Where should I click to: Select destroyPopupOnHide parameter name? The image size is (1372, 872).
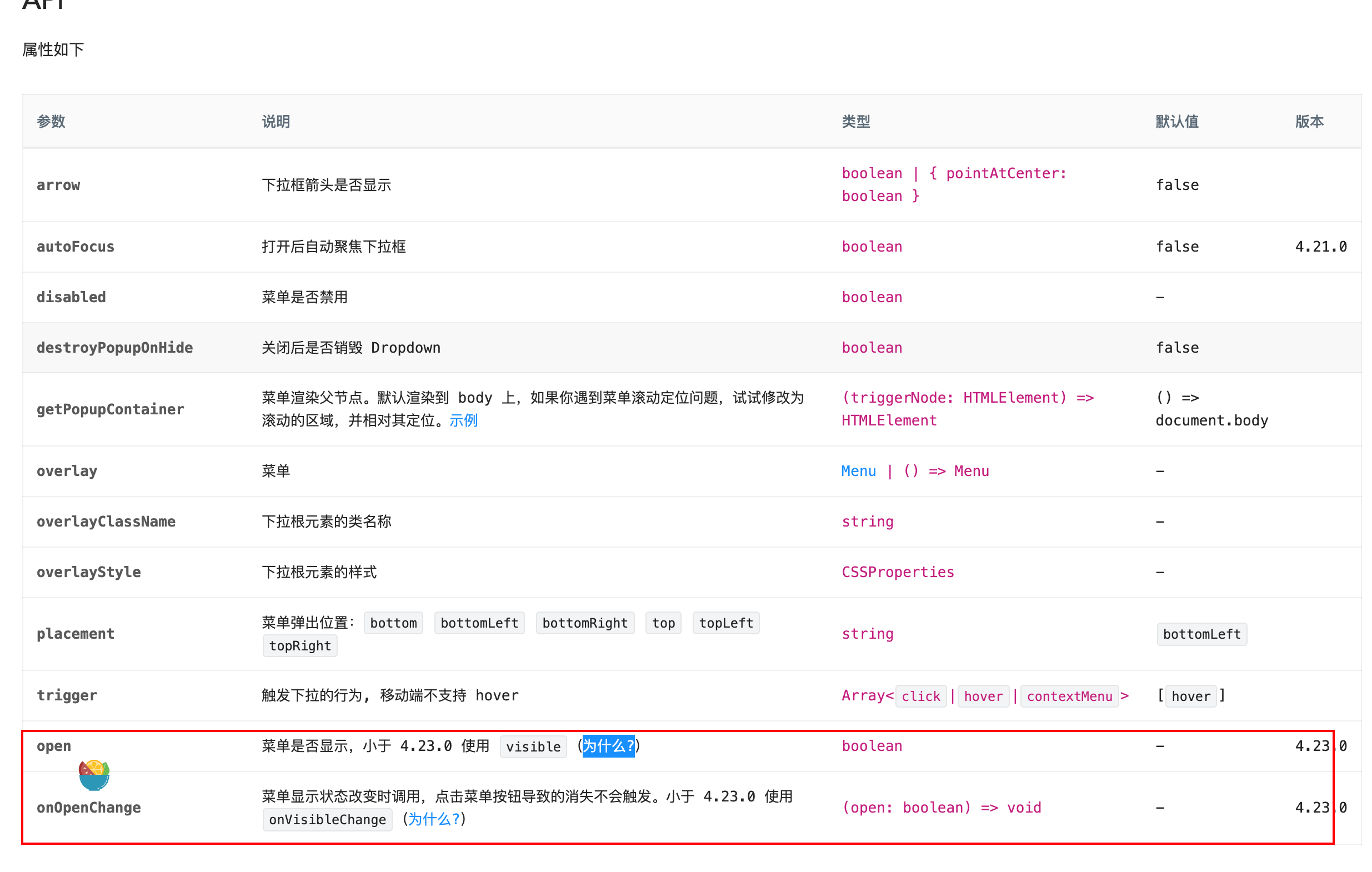(x=114, y=348)
